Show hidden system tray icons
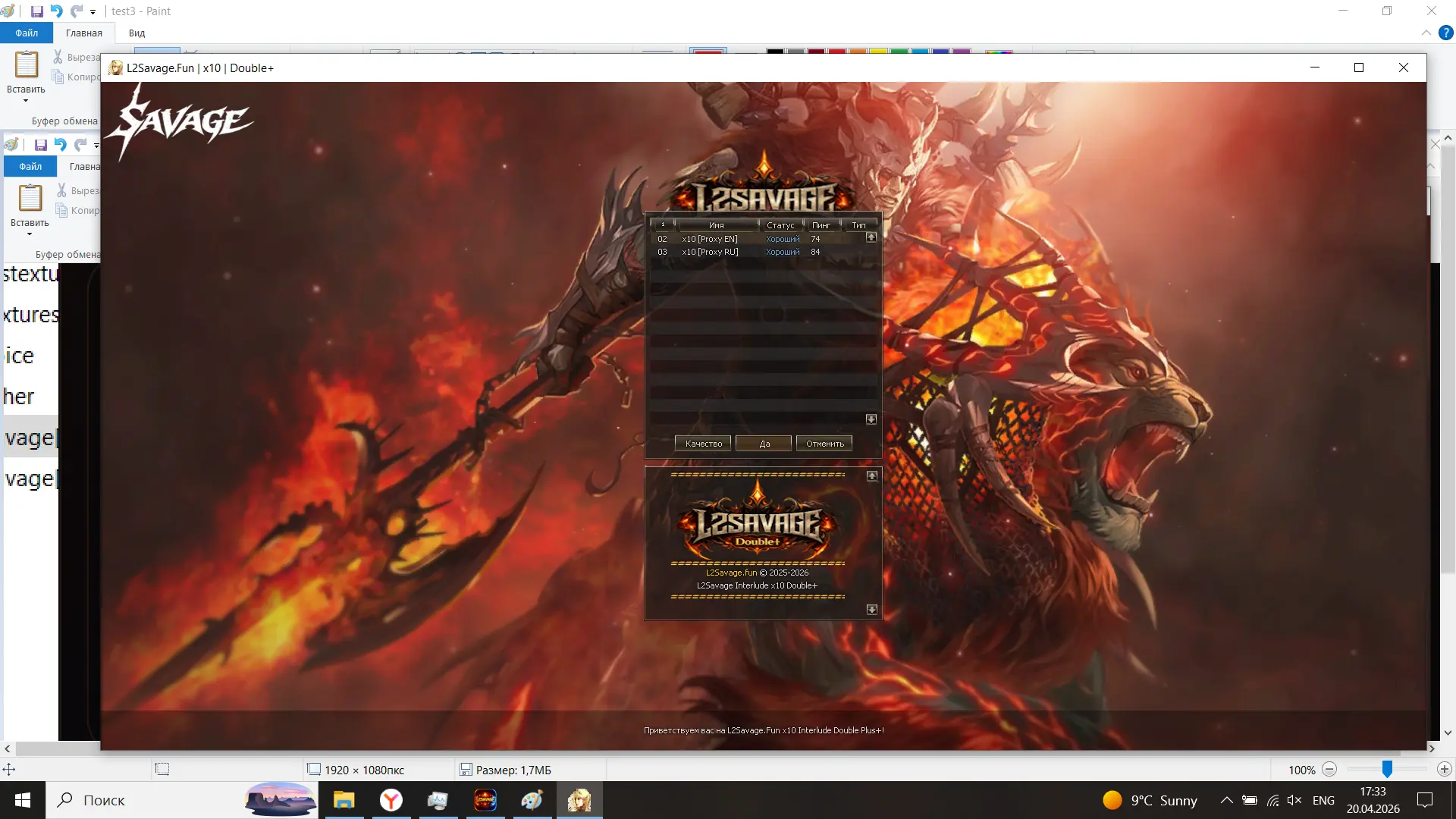 tap(1226, 800)
